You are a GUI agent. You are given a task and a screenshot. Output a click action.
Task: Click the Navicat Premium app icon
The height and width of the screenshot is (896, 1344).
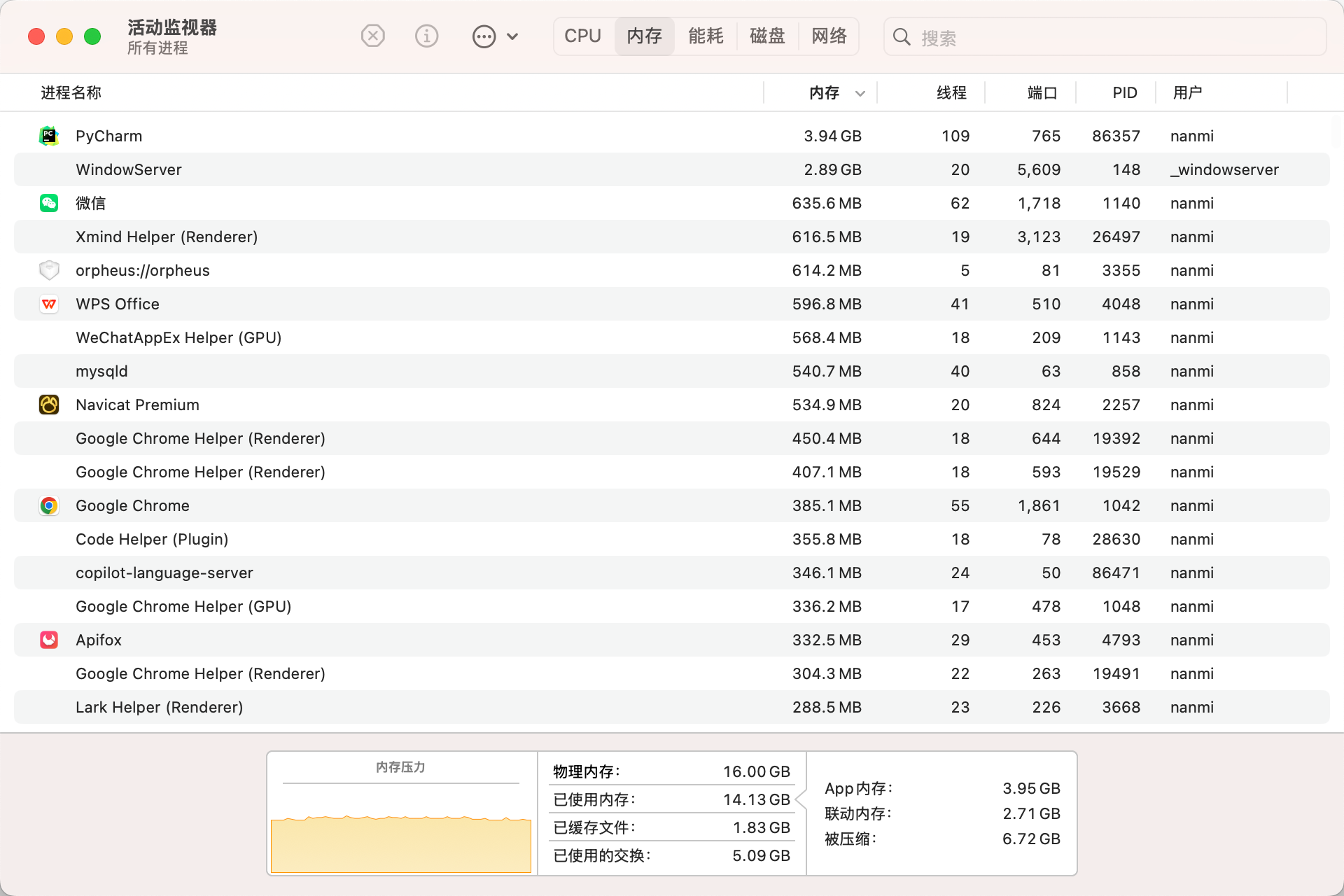(x=49, y=405)
